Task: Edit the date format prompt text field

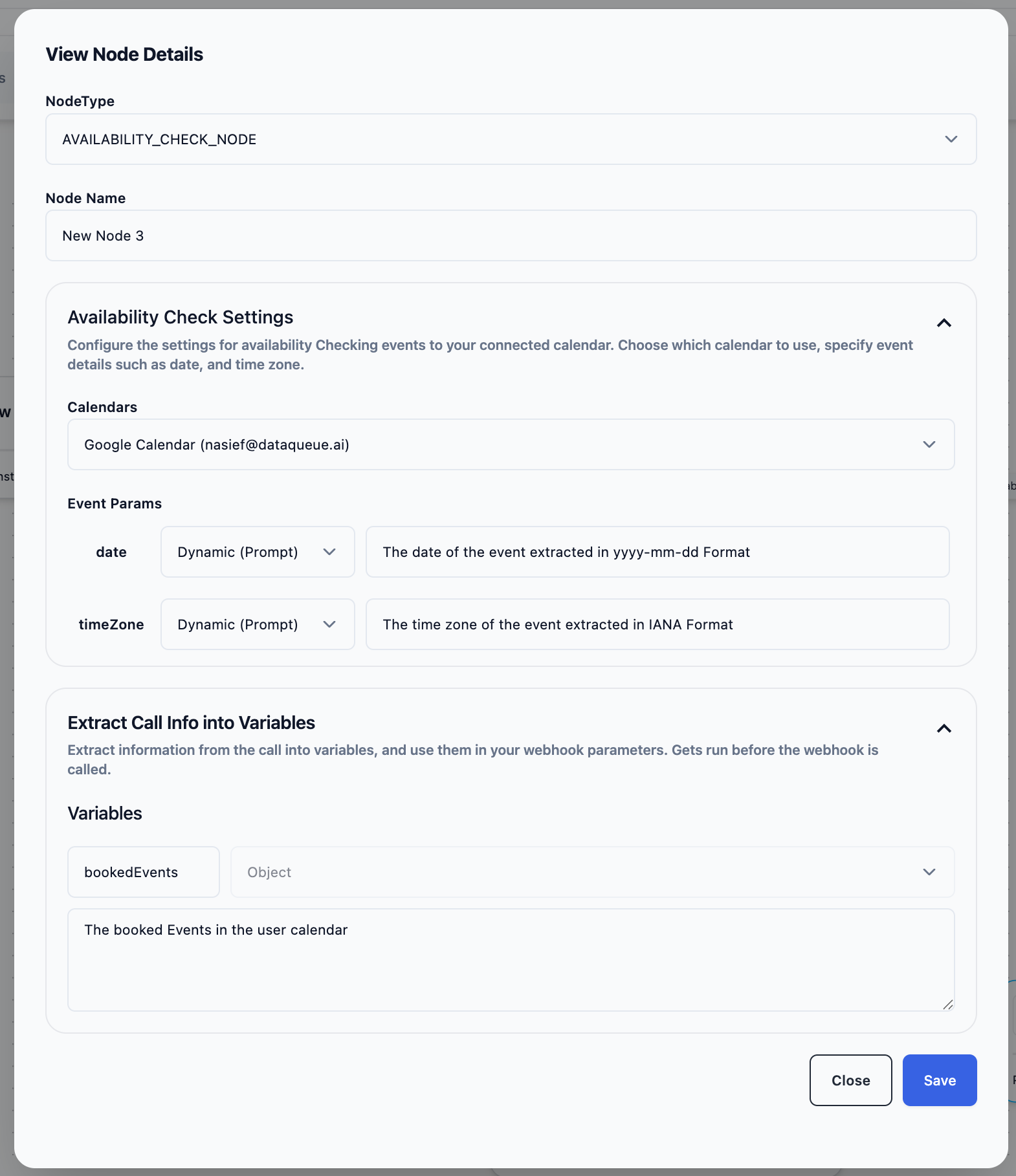Action: pyautogui.click(x=657, y=552)
